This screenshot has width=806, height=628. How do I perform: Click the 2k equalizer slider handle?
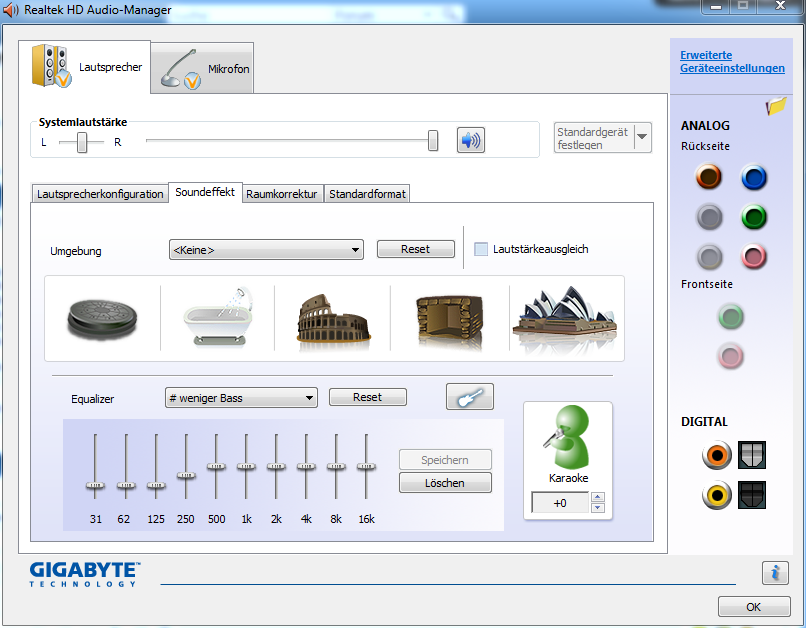(x=276, y=467)
